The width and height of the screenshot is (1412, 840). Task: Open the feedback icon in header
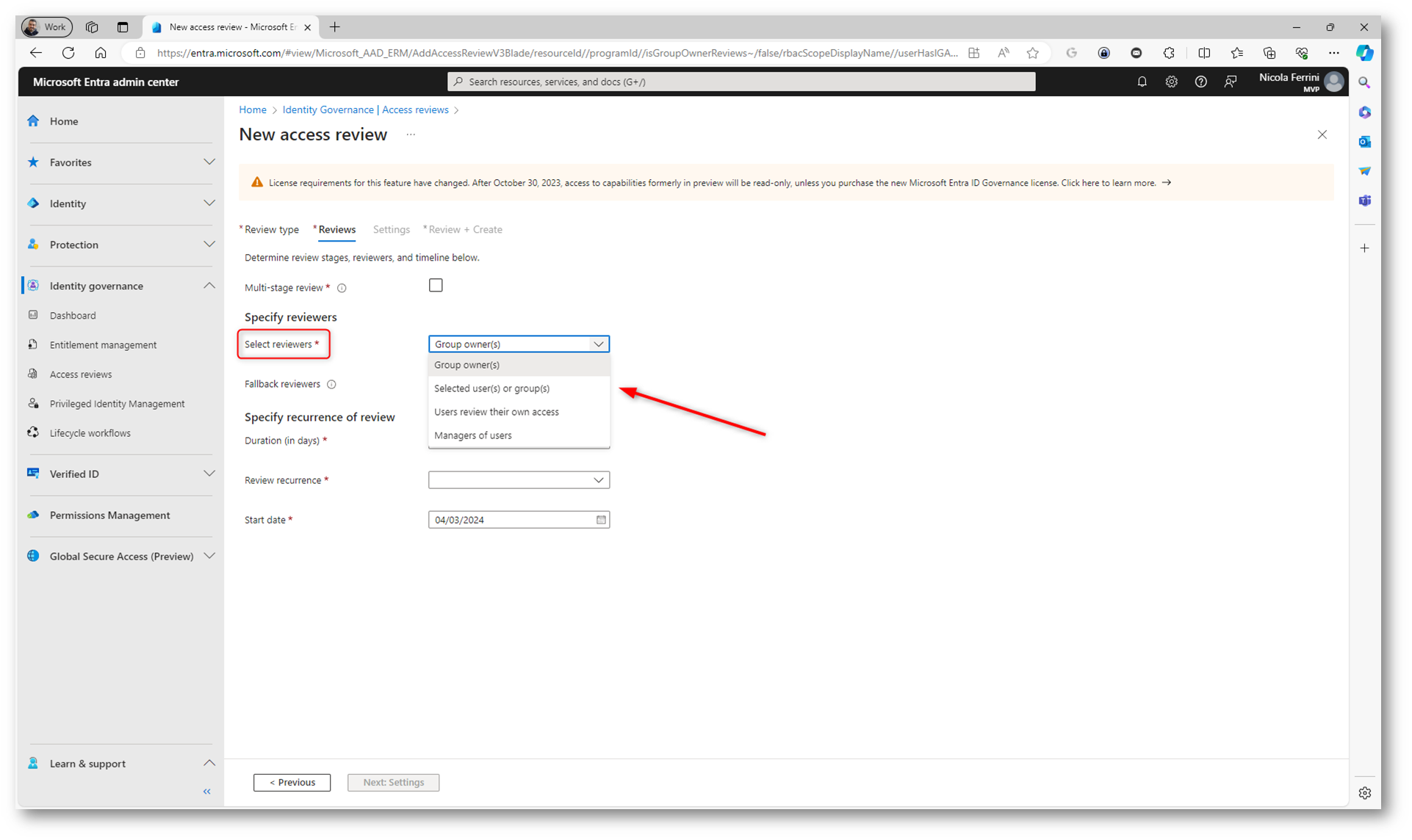[1230, 82]
